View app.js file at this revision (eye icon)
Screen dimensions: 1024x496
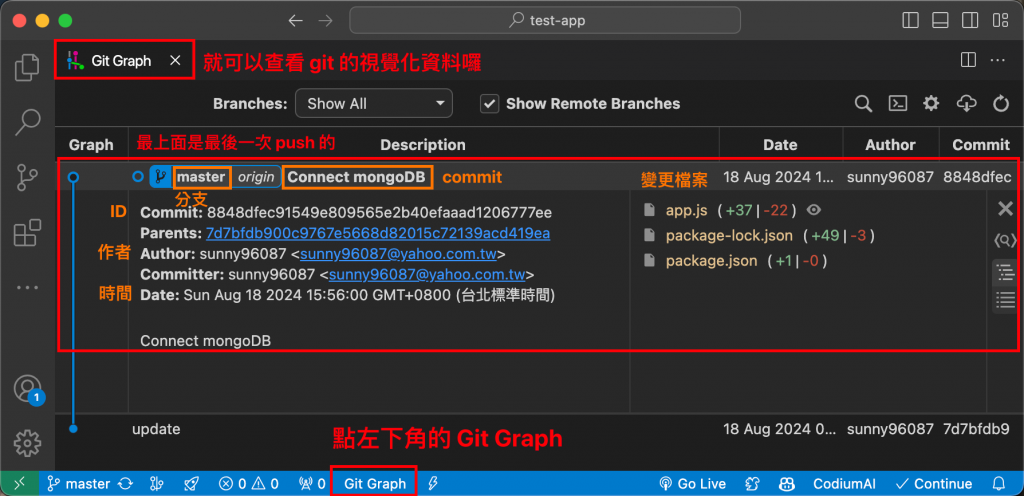(814, 210)
